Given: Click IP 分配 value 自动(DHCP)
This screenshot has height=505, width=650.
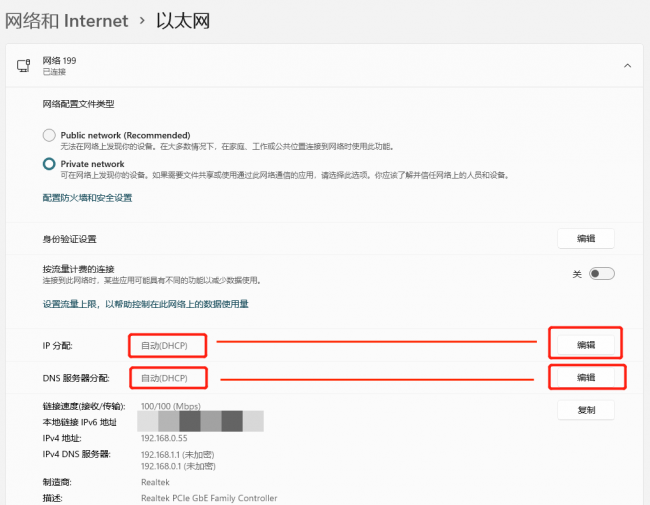Looking at the screenshot, I should coord(164,345).
